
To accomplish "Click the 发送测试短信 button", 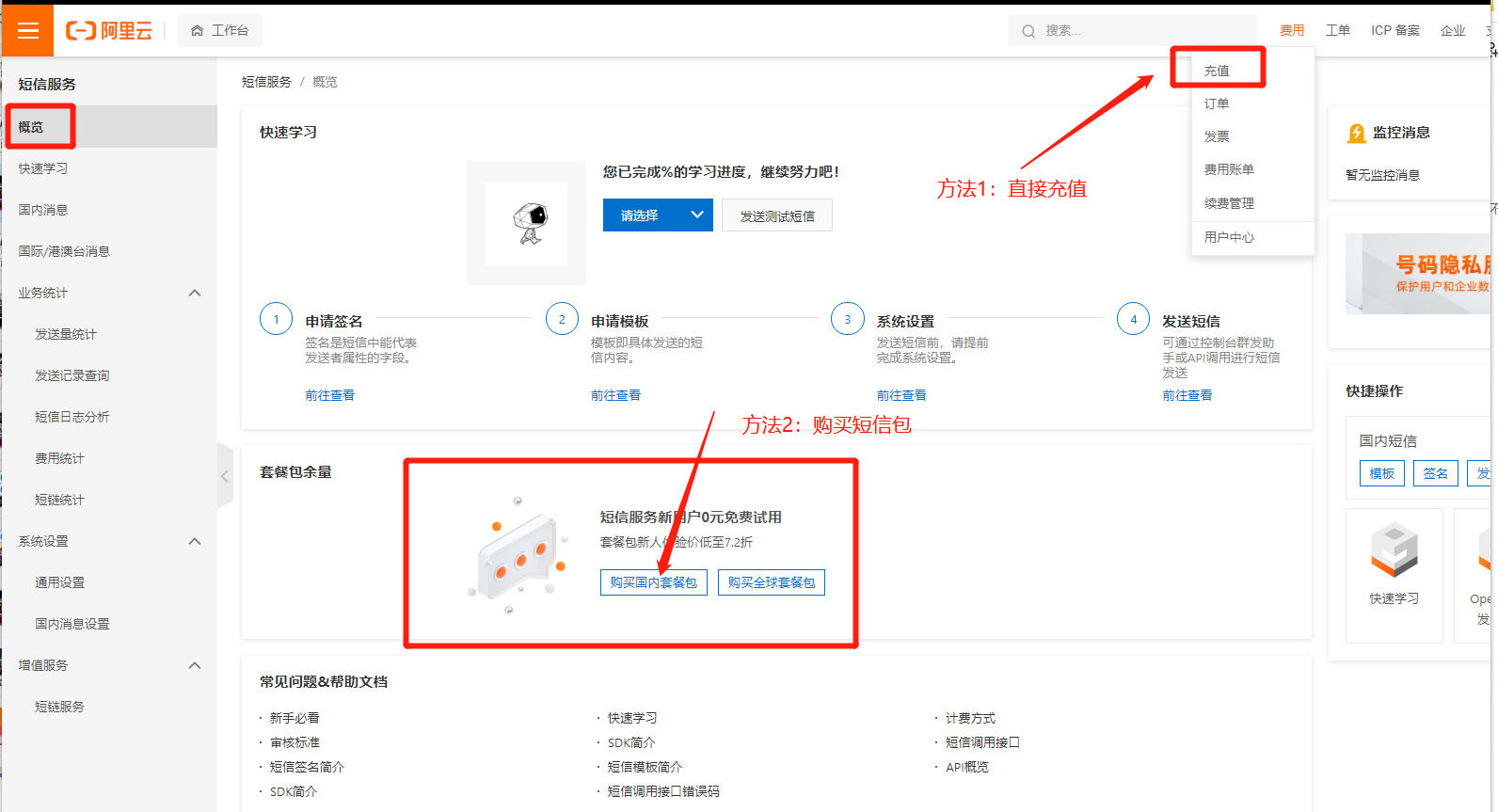I will [777, 215].
